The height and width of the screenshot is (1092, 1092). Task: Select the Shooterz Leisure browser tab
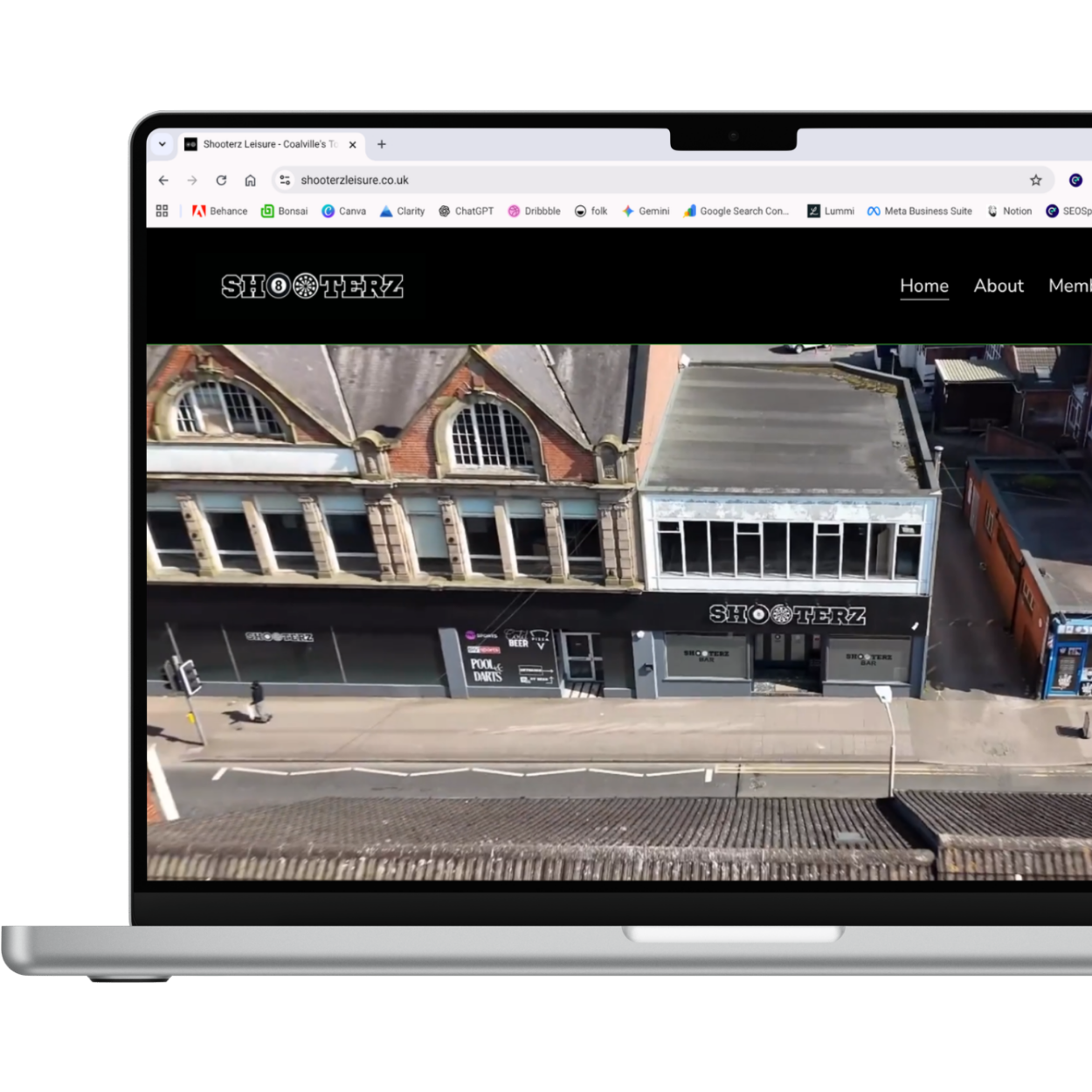click(x=272, y=144)
